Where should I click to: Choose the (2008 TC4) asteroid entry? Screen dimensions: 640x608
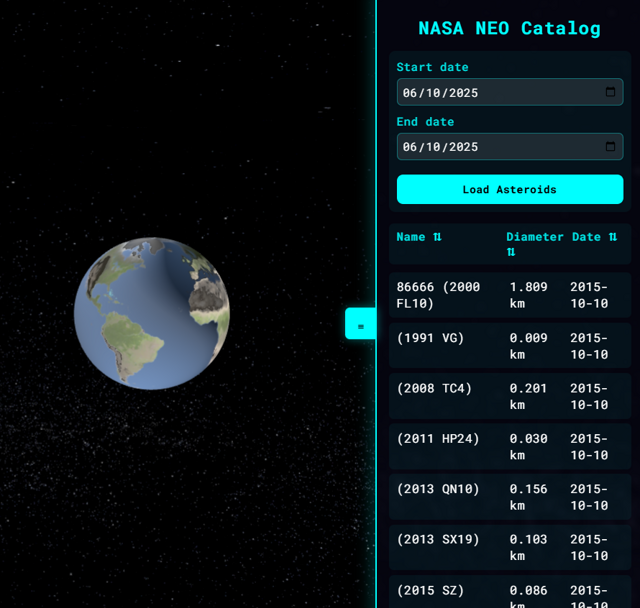[x=510, y=396]
